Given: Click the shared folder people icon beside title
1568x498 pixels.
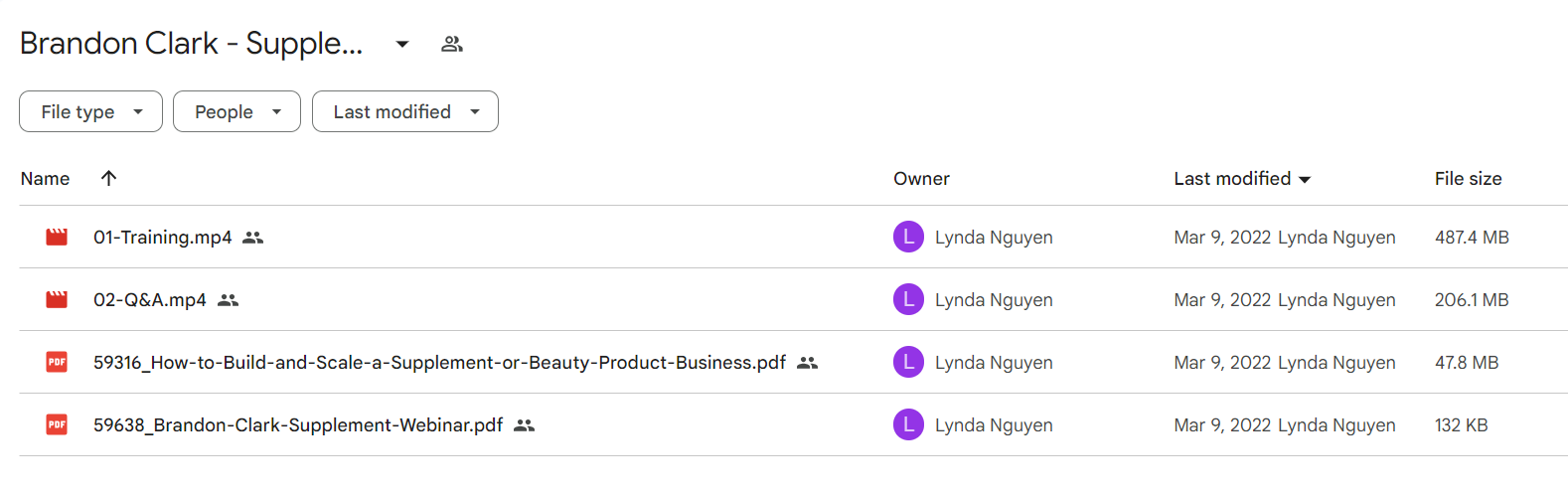Looking at the screenshot, I should [452, 44].
